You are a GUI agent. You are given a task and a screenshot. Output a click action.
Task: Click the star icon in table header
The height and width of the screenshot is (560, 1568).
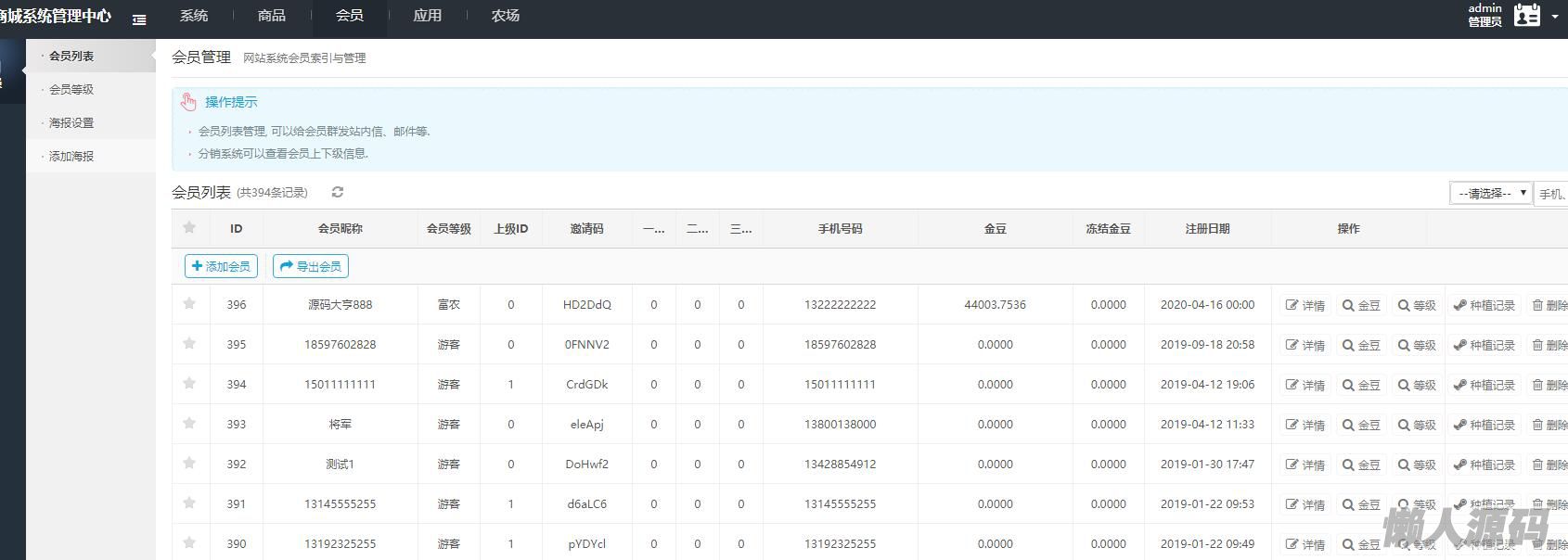pyautogui.click(x=189, y=228)
